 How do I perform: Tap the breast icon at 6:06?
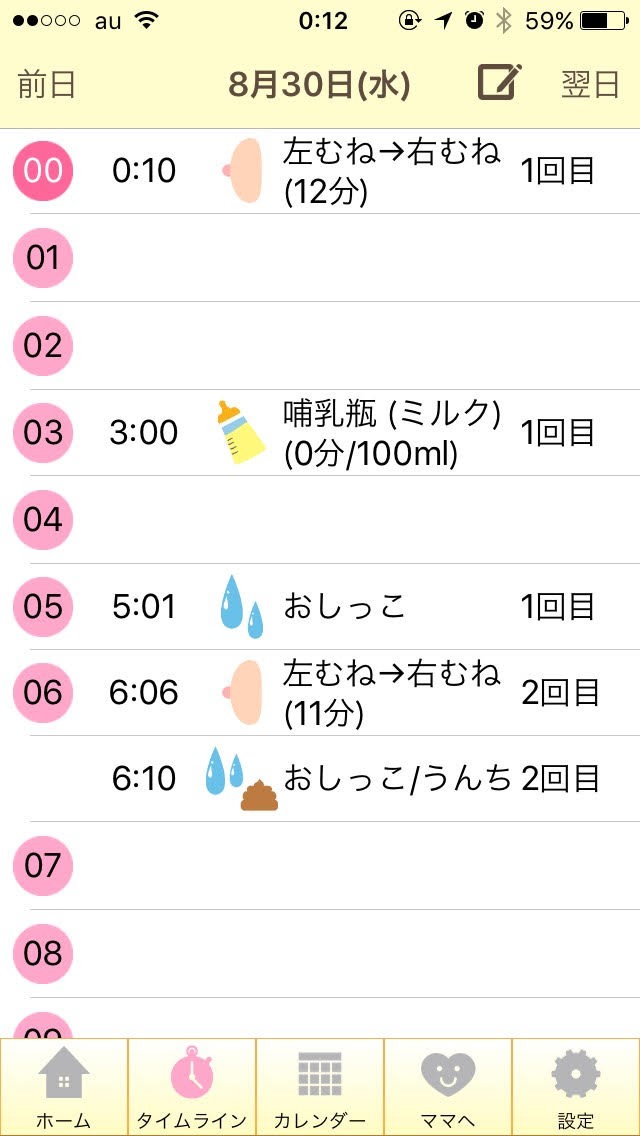[243, 692]
